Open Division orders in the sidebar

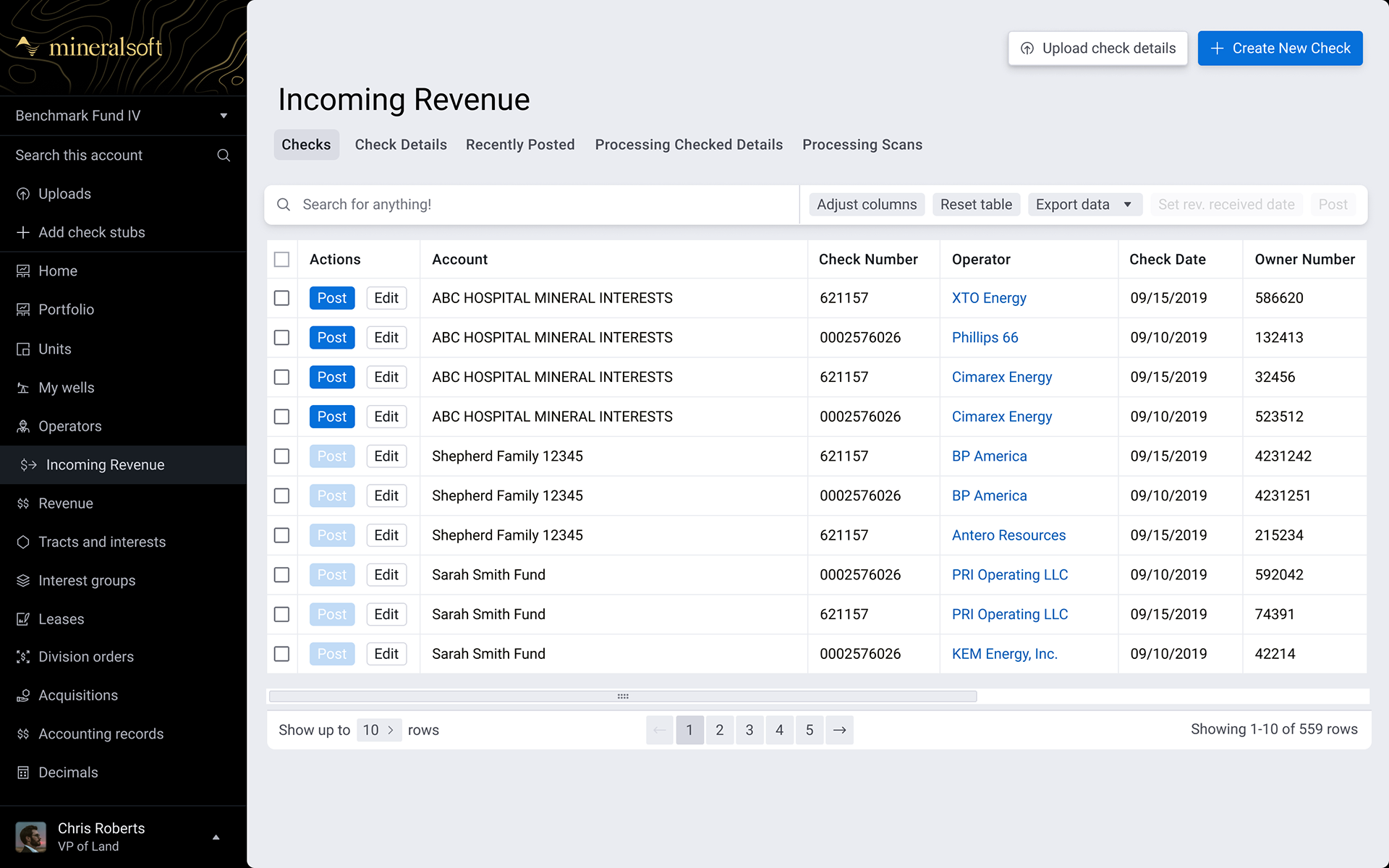85,657
